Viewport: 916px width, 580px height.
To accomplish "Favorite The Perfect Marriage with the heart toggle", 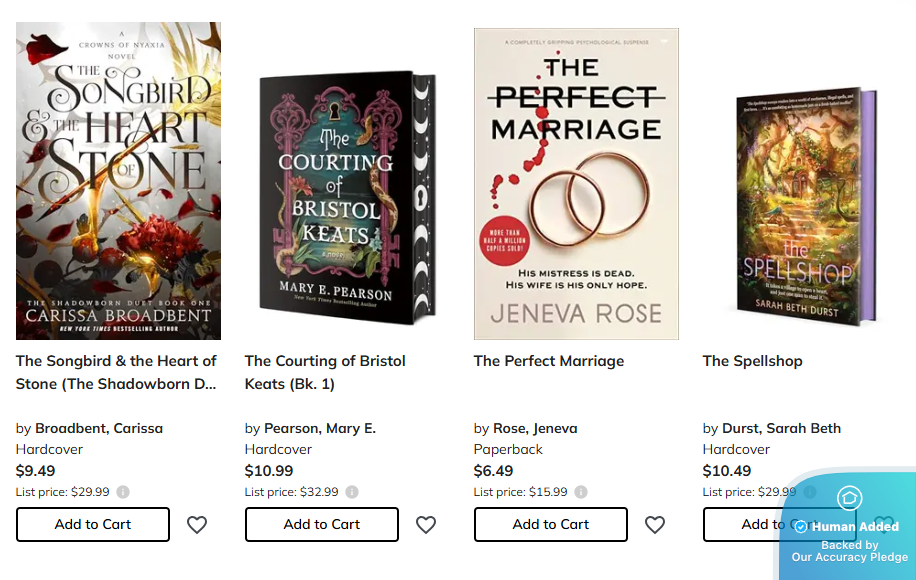I will 655,524.
